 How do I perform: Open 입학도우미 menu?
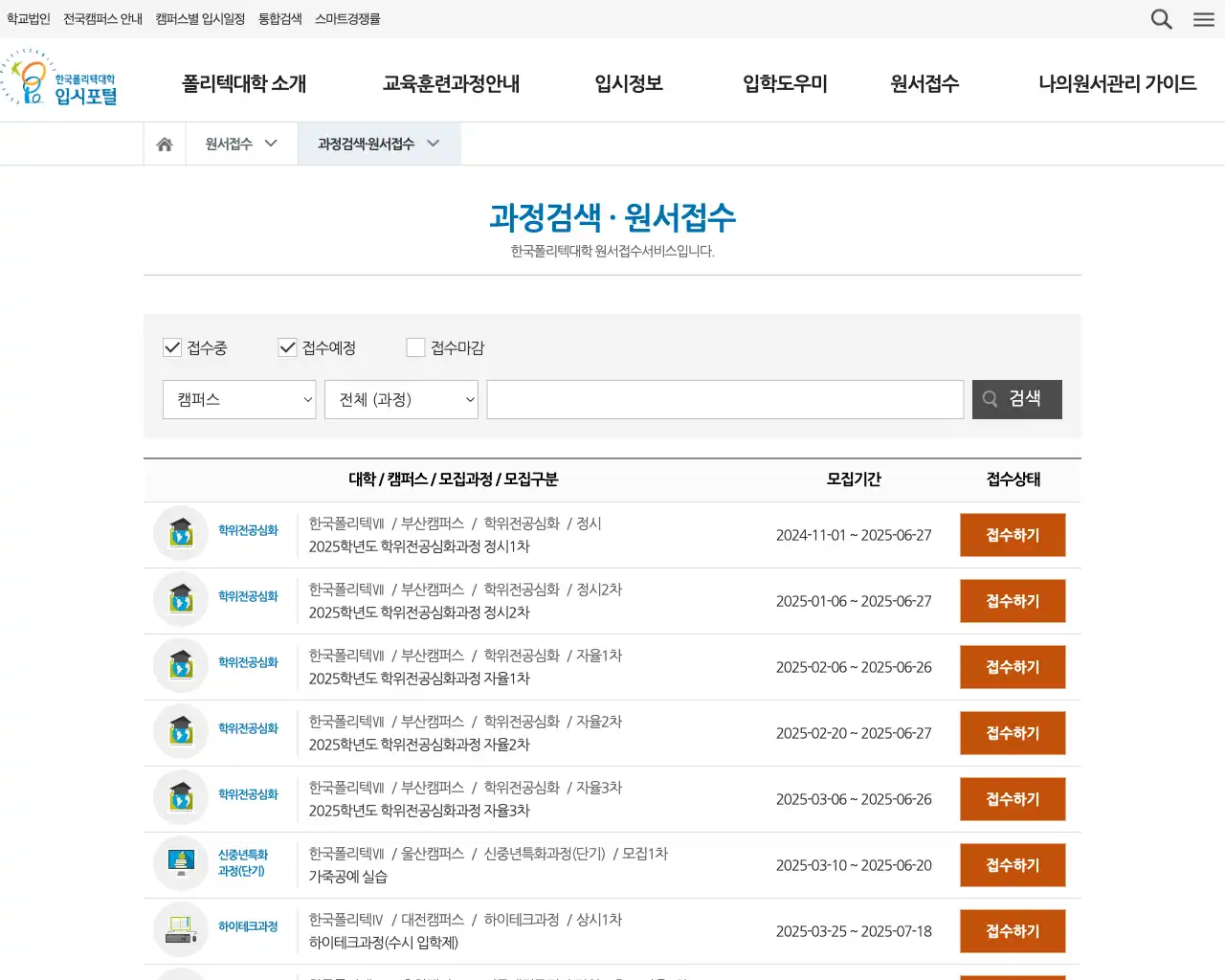pyautogui.click(x=785, y=83)
